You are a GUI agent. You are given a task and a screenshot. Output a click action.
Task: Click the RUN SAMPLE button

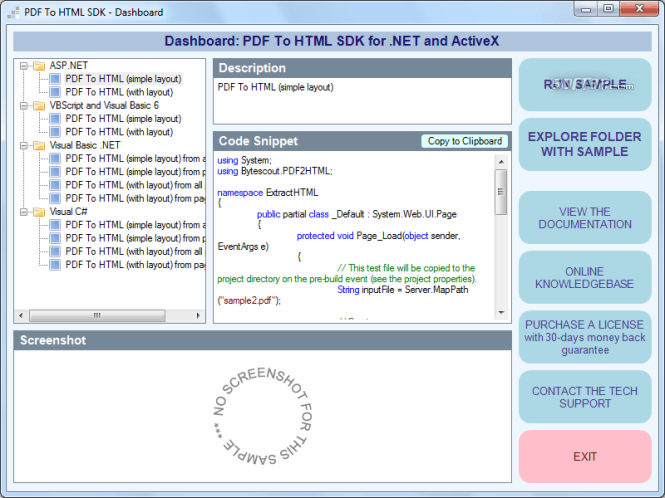[585, 85]
